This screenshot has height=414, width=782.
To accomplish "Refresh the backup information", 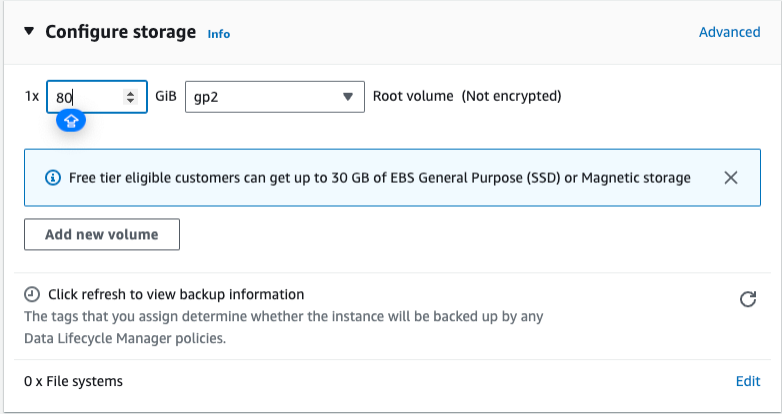I will tap(746, 299).
